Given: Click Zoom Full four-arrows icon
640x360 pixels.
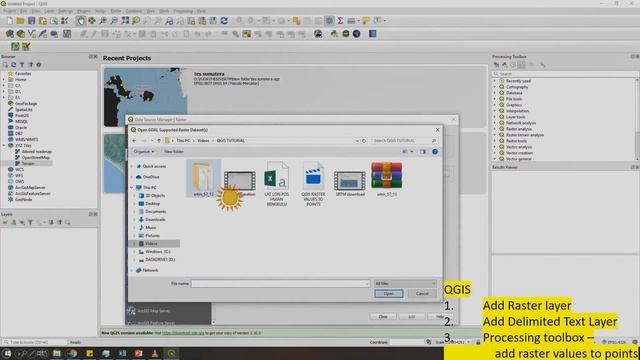Looking at the screenshot, I should pyautogui.click(x=125, y=21).
